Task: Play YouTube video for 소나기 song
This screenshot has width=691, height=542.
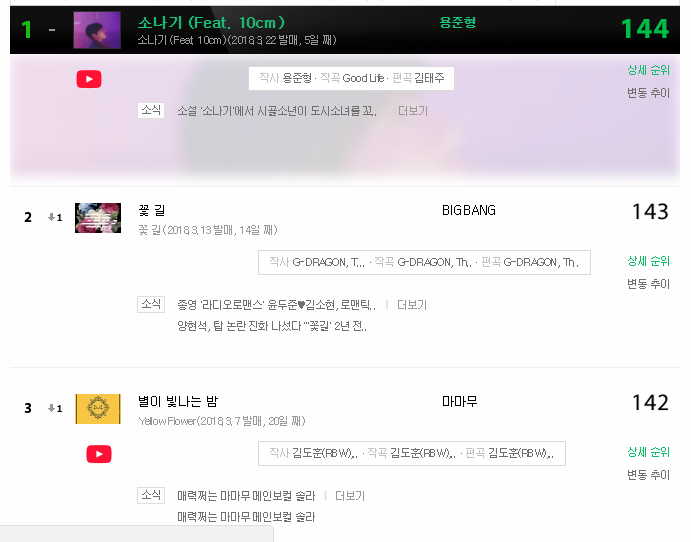Action: 89,79
